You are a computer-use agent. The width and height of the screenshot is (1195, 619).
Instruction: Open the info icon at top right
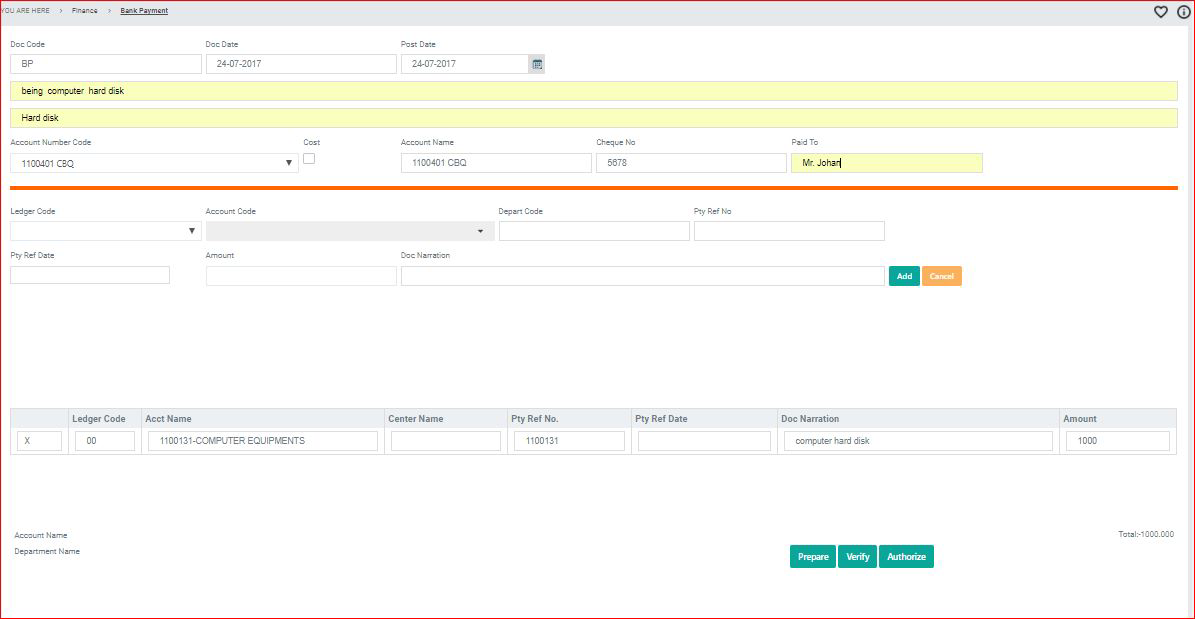(1184, 12)
